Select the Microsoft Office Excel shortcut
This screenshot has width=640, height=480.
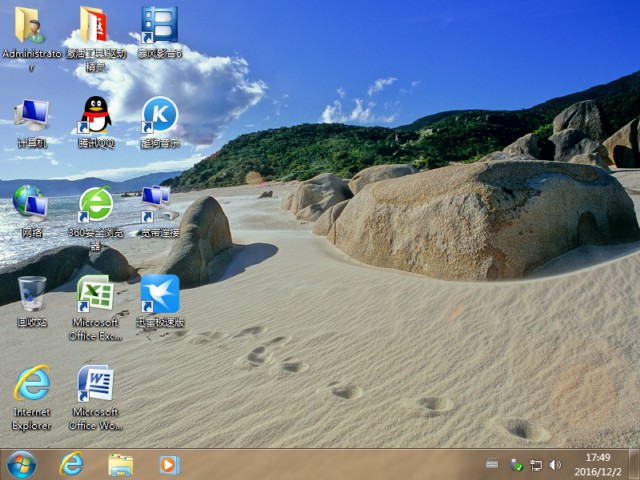pyautogui.click(x=96, y=295)
